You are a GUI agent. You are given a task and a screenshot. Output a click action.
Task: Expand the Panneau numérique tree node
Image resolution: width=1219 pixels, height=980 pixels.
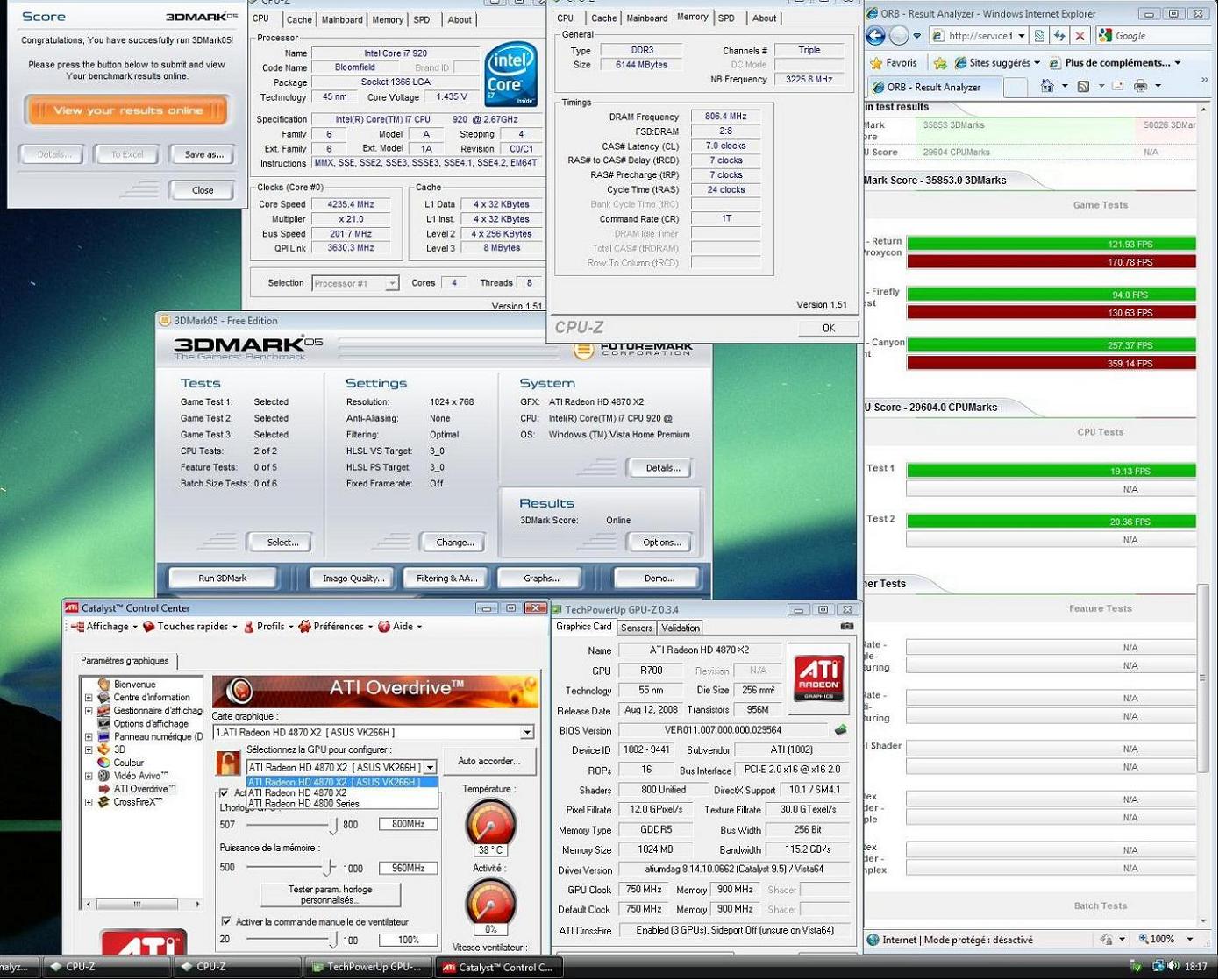(89, 737)
